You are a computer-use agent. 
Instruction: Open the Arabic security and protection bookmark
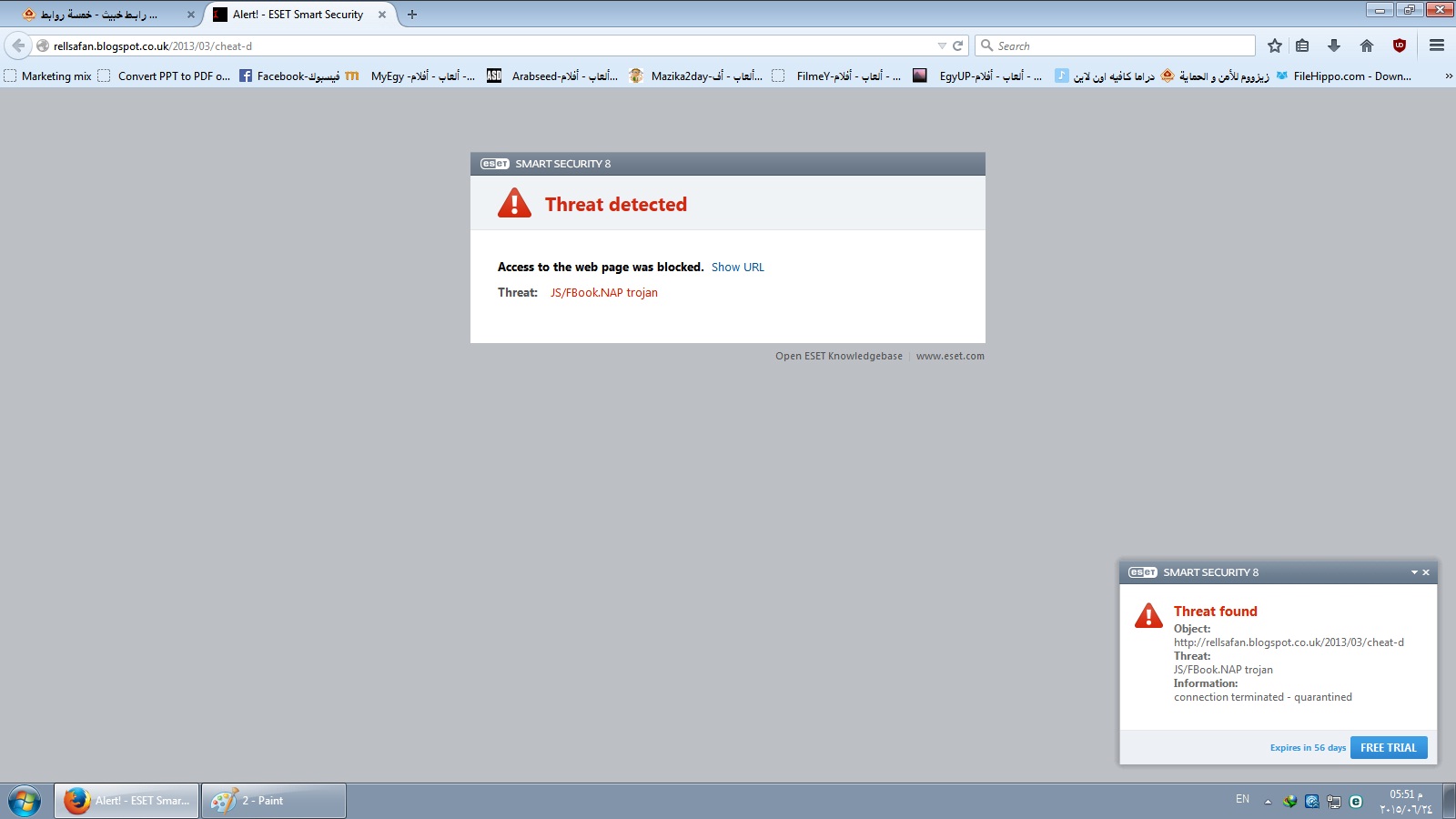(1216, 76)
